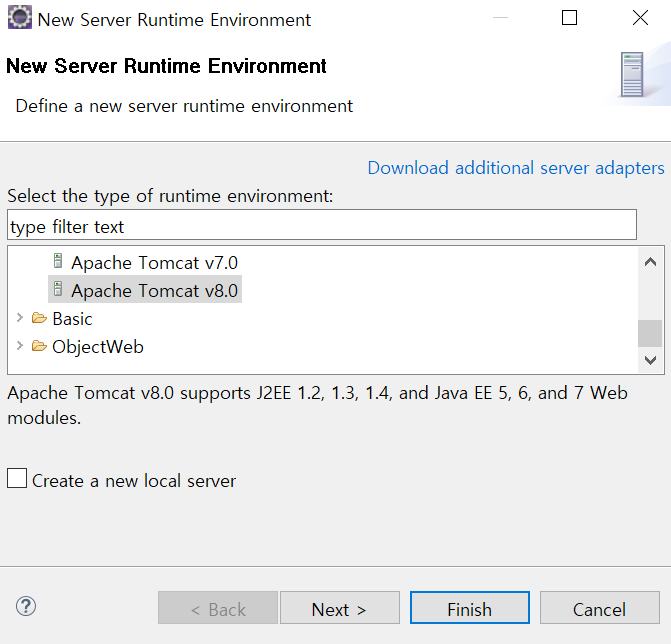Image resolution: width=671 pixels, height=644 pixels.
Task: Click the Finish button
Action: click(x=470, y=608)
